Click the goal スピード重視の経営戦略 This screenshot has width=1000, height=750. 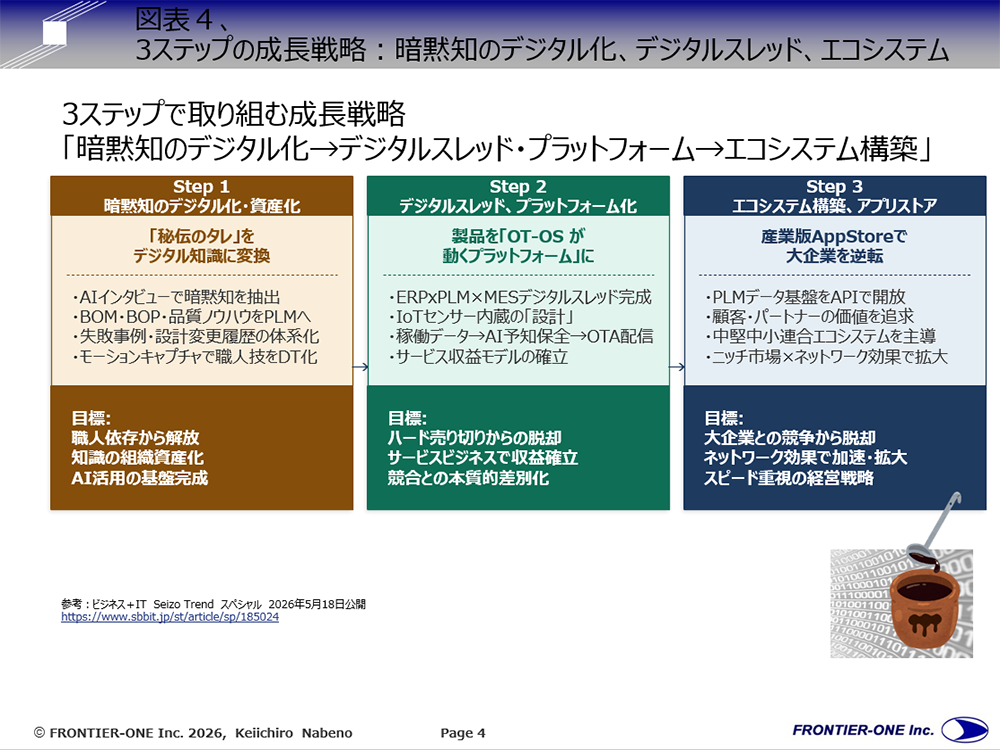(789, 478)
